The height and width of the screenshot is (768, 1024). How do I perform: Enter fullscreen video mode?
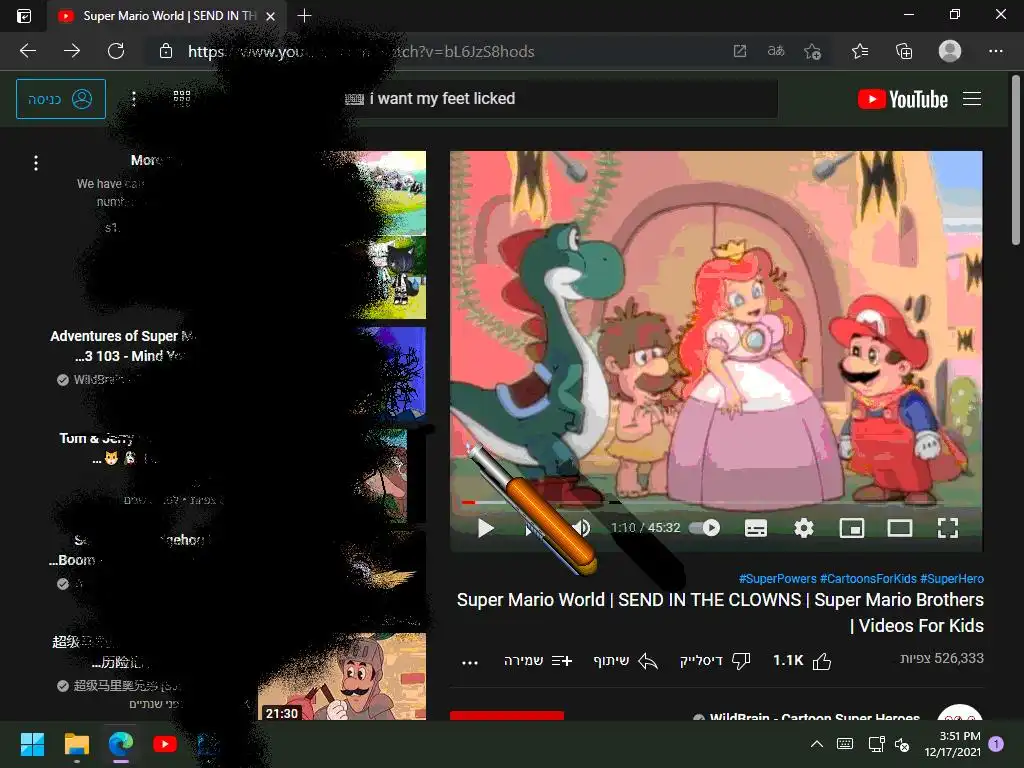pos(948,528)
